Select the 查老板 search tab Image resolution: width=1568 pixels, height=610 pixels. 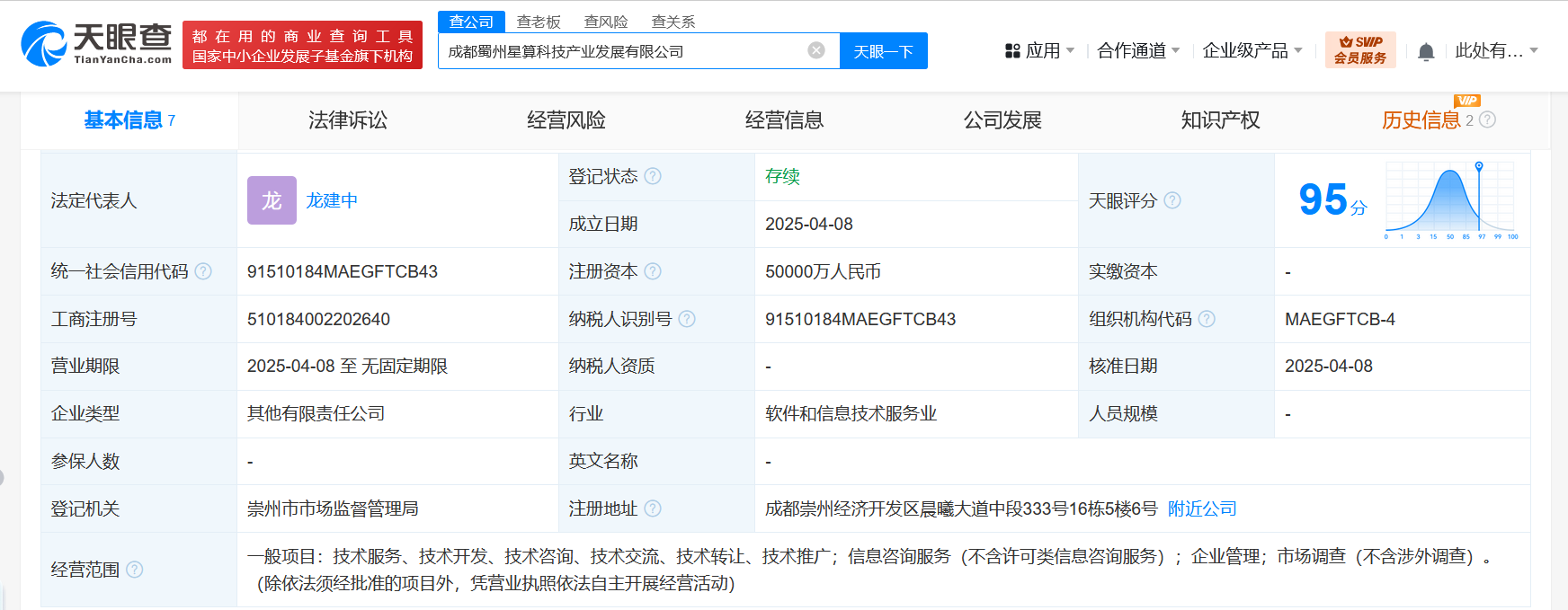(x=539, y=22)
